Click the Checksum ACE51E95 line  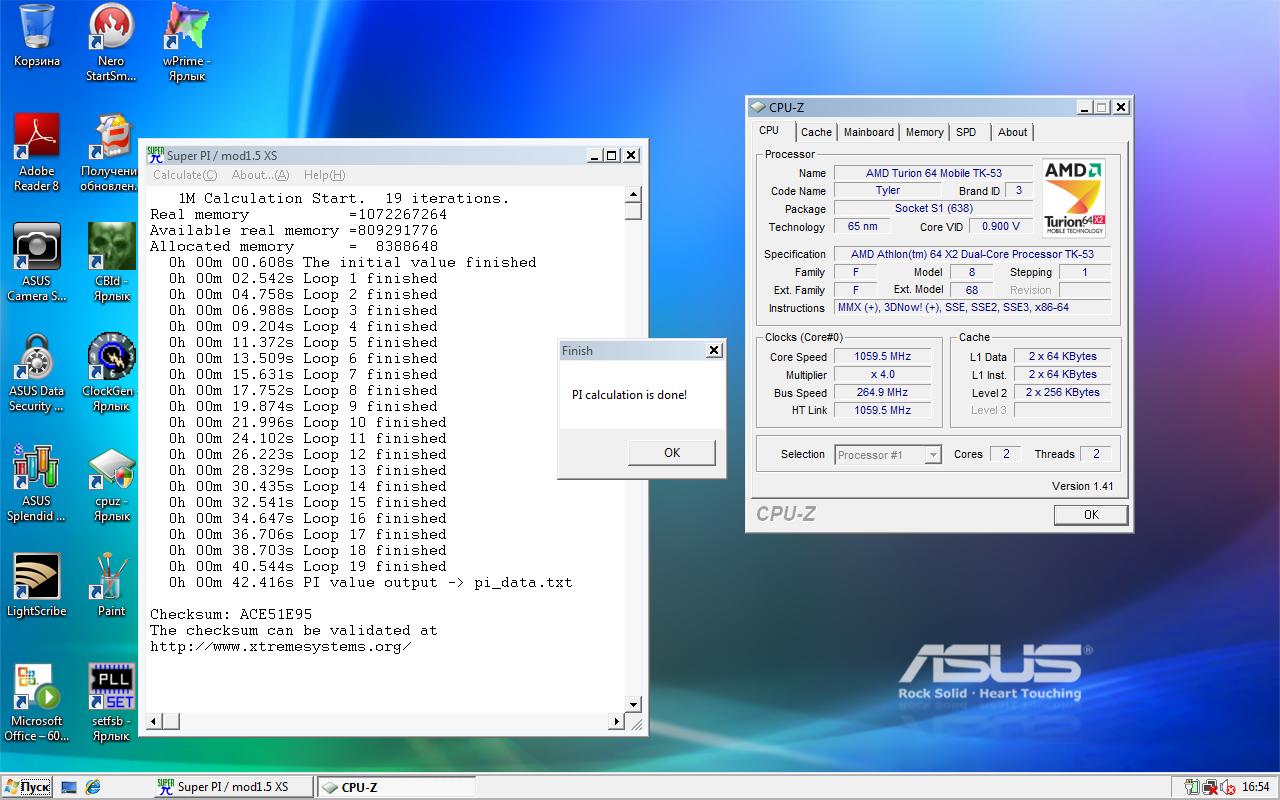(231, 614)
